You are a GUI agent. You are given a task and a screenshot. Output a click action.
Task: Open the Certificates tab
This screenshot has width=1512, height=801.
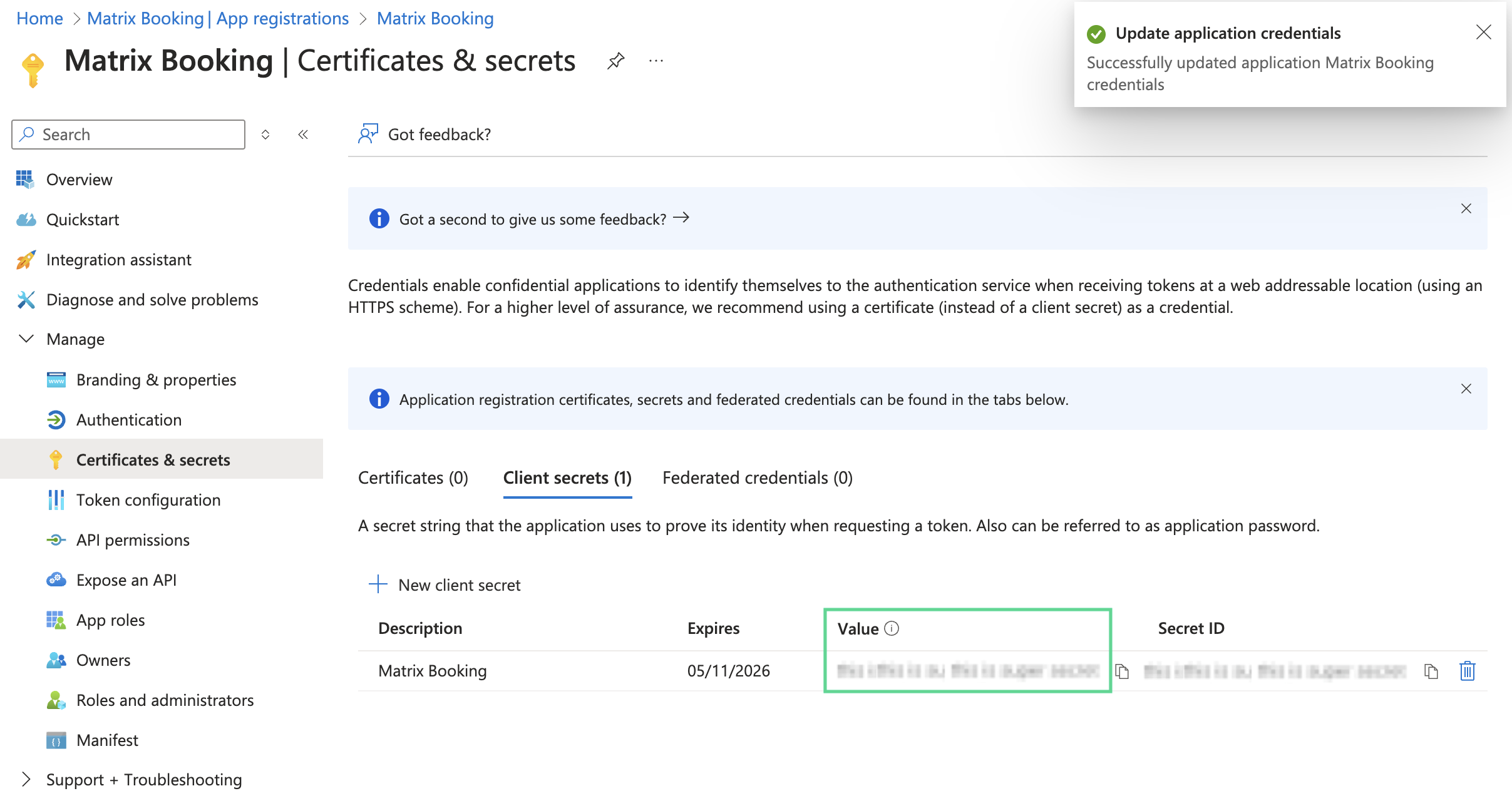pos(413,477)
